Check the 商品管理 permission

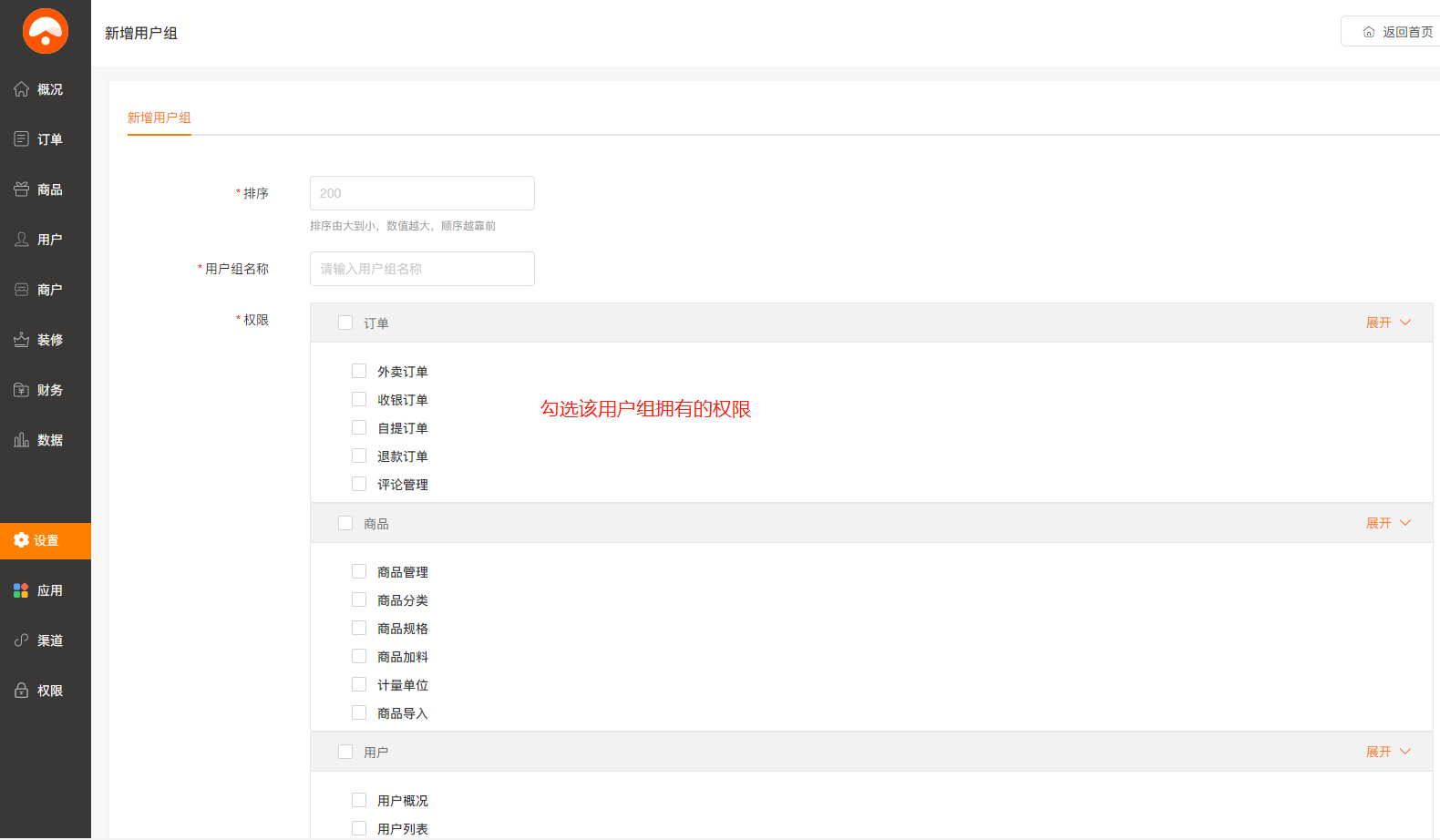coord(359,571)
